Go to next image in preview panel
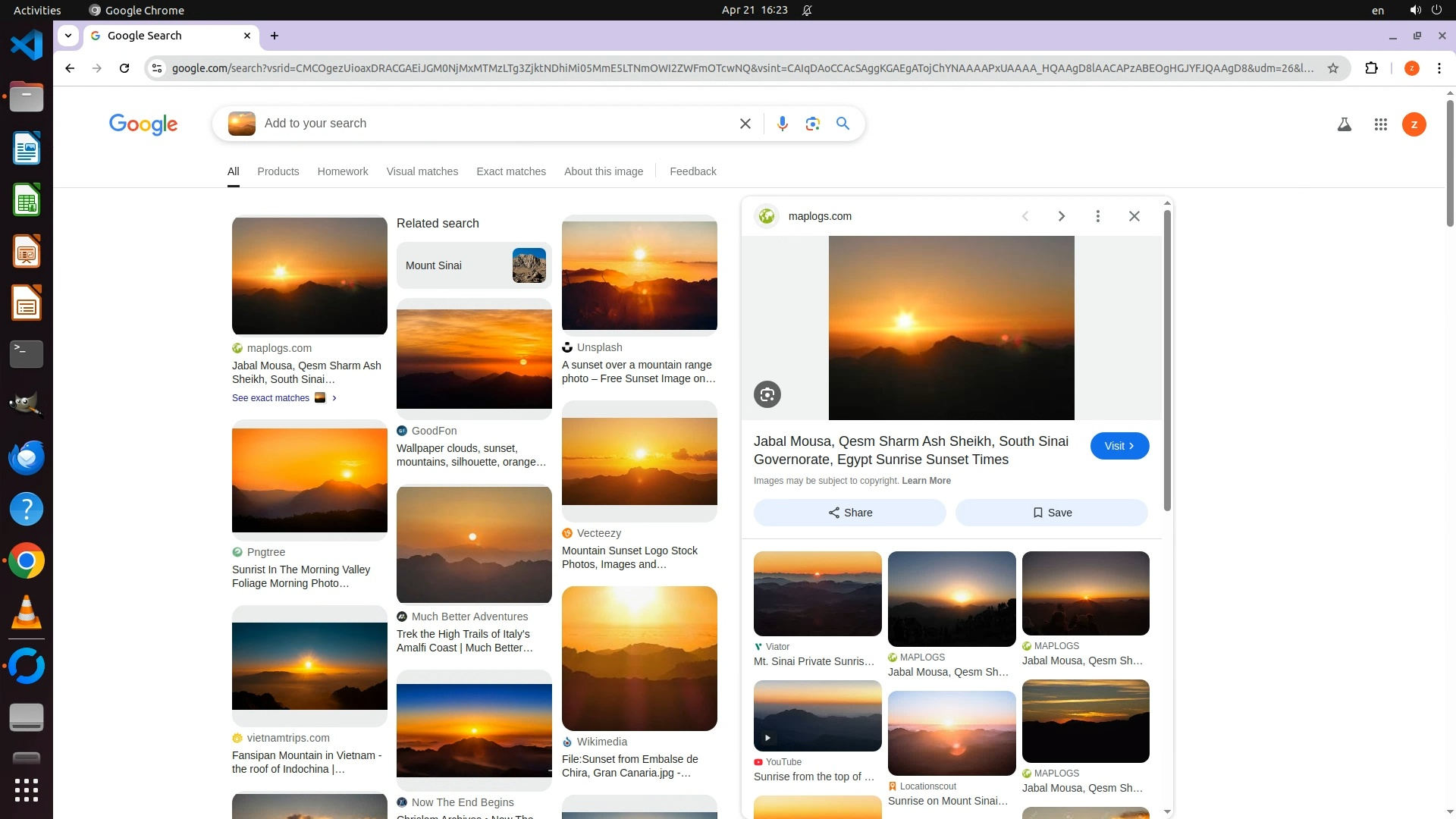This screenshot has height=819, width=1456. coord(1061,216)
